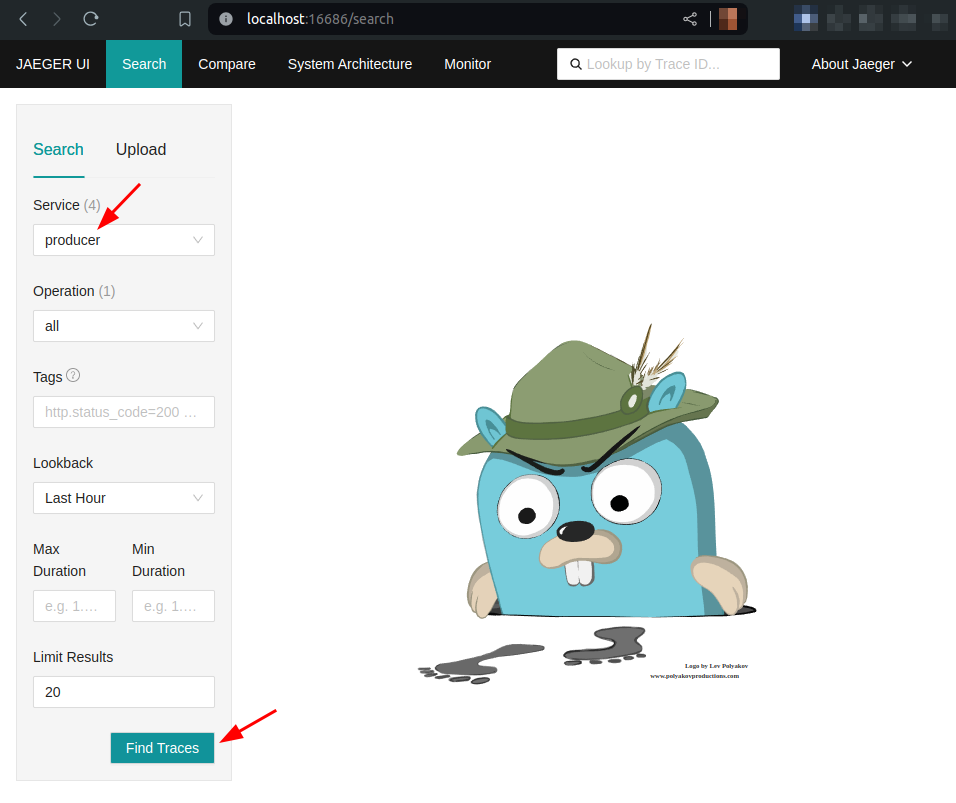This screenshot has height=803, width=956.
Task: Click the Max Duration input
Action: [74, 606]
